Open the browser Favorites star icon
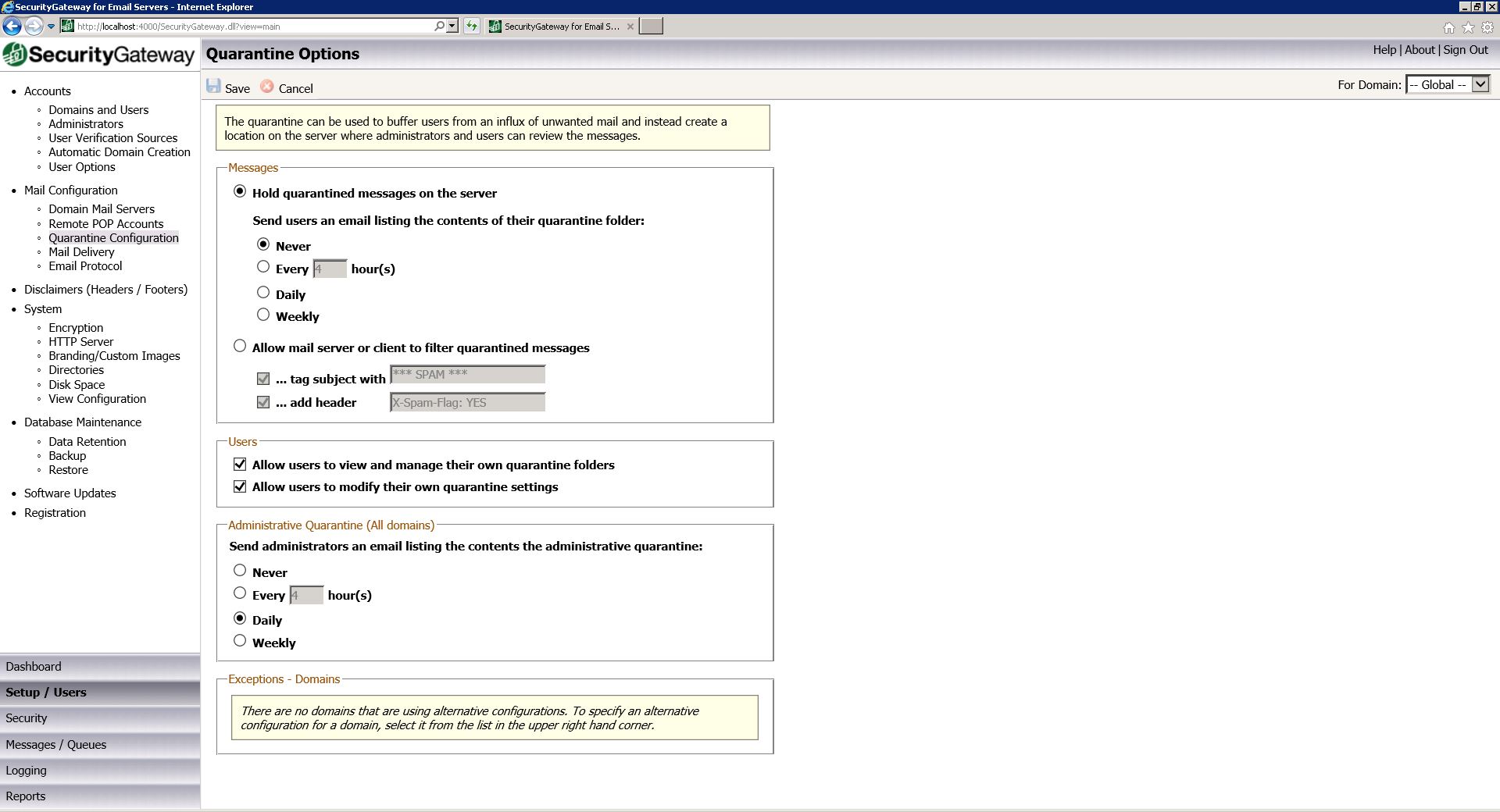 click(1468, 27)
